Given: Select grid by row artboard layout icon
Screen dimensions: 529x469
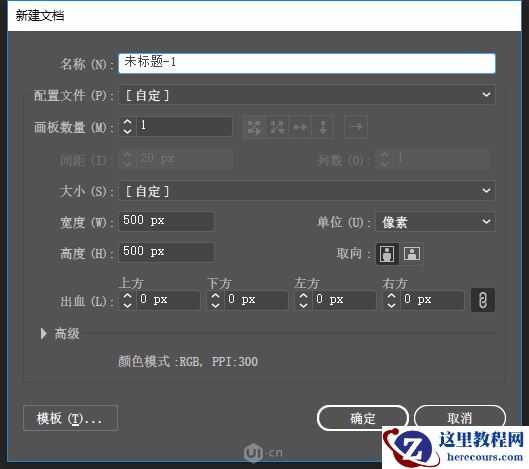Looking at the screenshot, I should pos(254,127).
